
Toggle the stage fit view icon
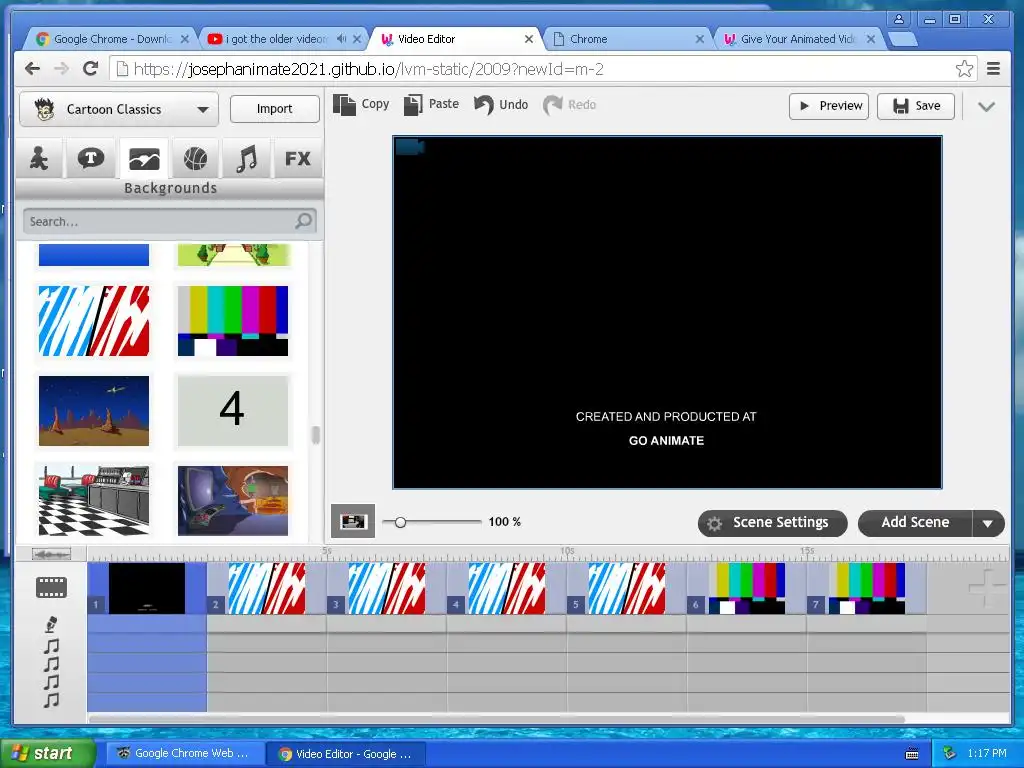click(x=353, y=521)
